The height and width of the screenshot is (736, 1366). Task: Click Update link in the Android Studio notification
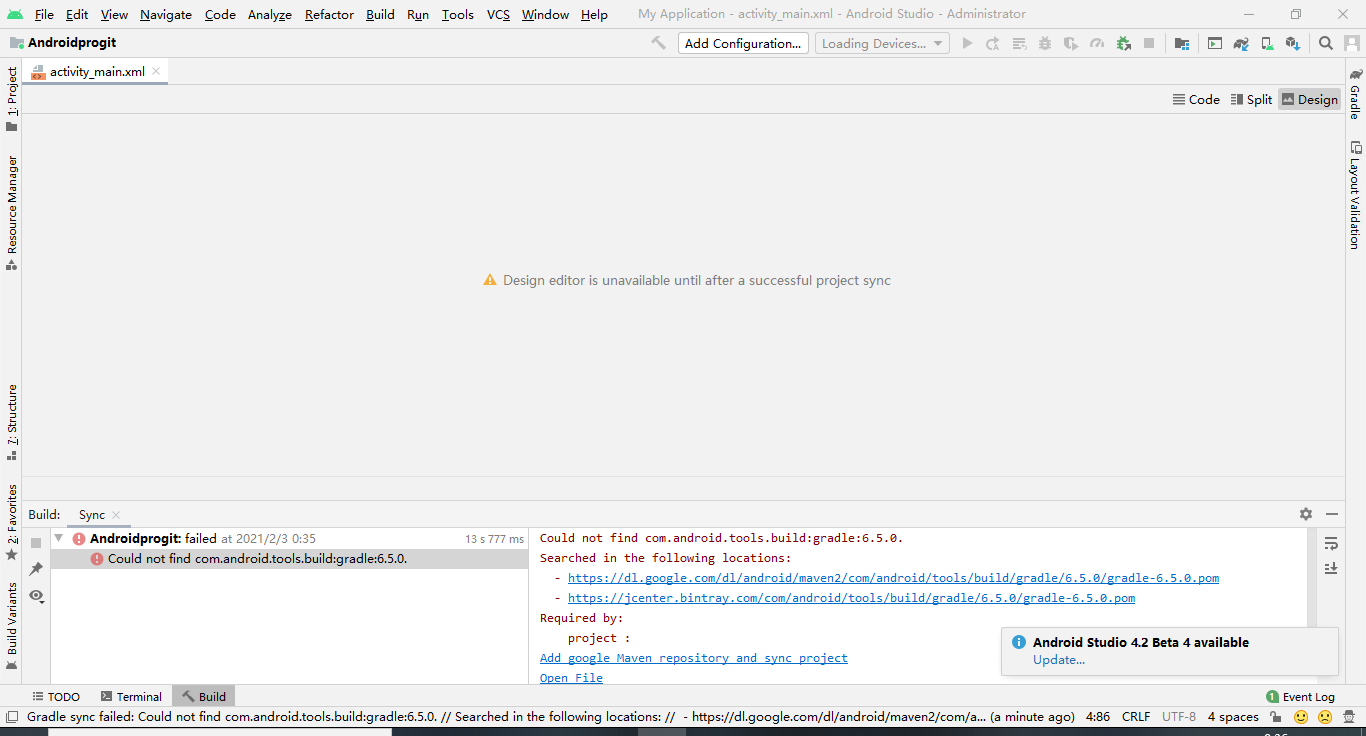point(1059,660)
